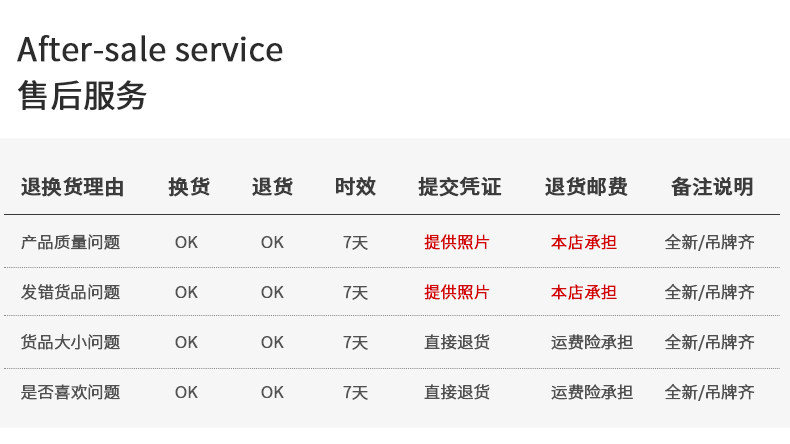Screen dimensions: 790x444
Task: Select the 产品质量问题 row label
Action: [x=70, y=242]
